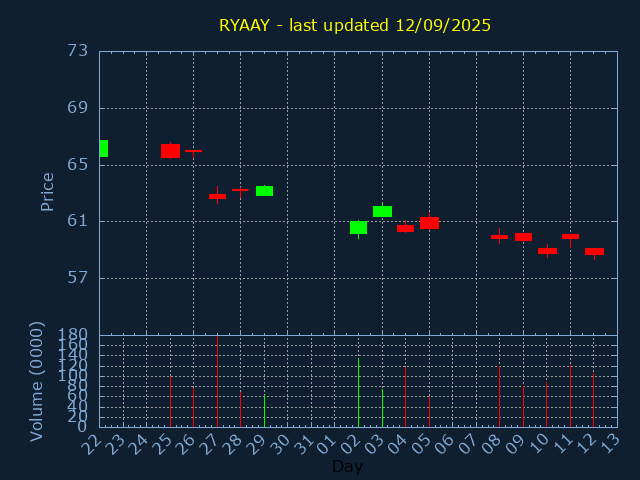Click the tallest volume bar on day 27
The width and height of the screenshot is (640, 480).
(218, 381)
